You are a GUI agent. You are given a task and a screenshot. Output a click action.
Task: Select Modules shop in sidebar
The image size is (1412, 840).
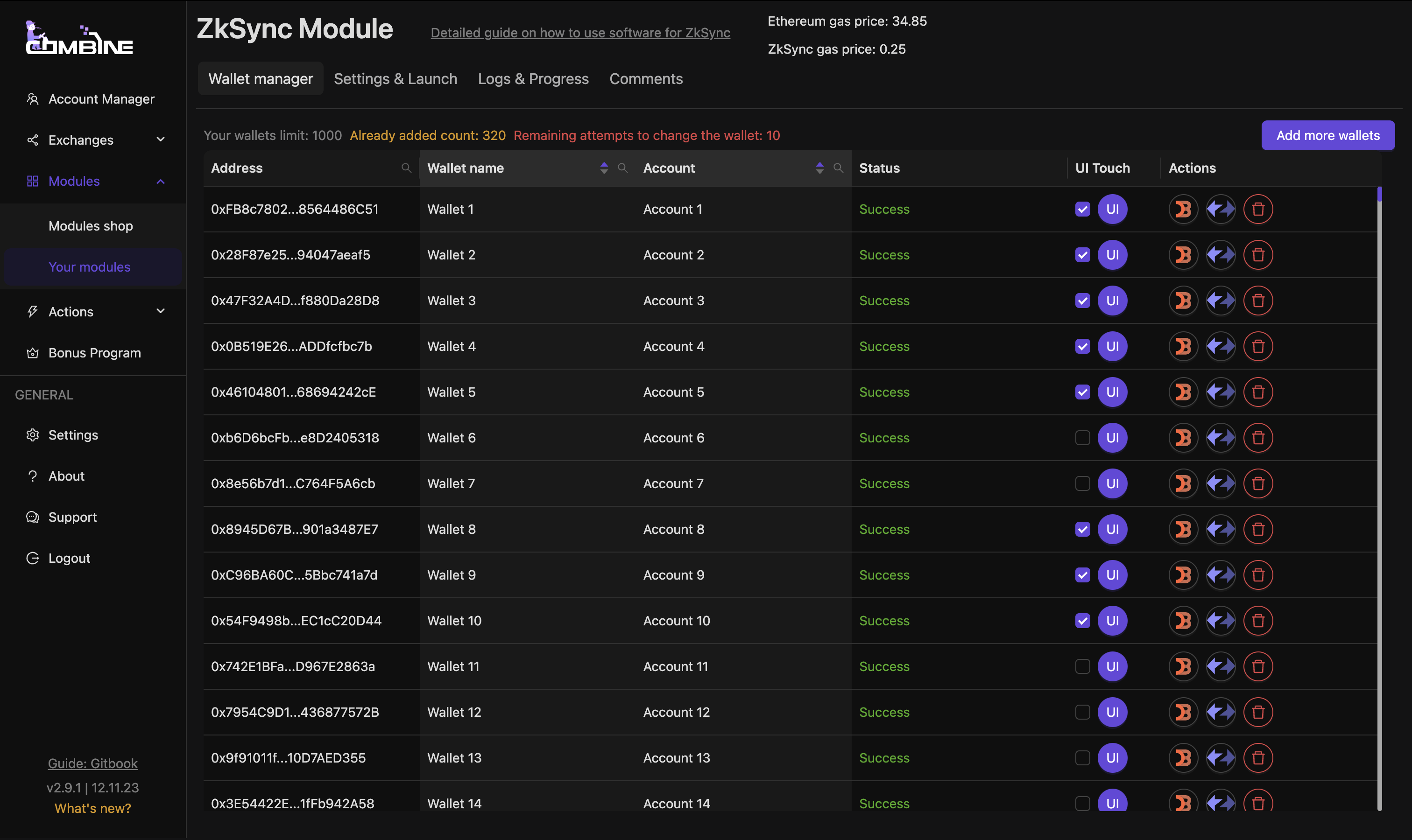pyautogui.click(x=93, y=226)
